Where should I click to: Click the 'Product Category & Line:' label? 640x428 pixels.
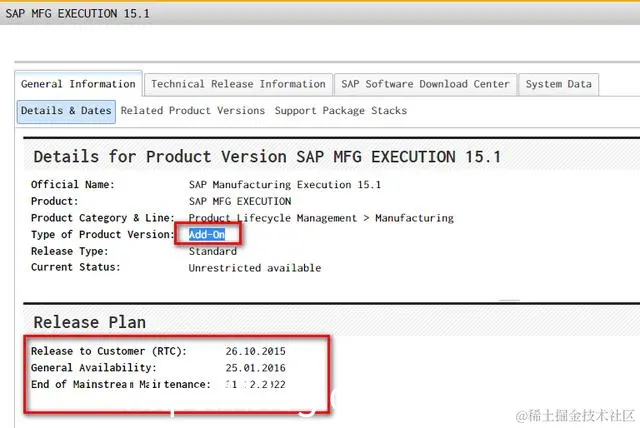pyautogui.click(x=102, y=218)
